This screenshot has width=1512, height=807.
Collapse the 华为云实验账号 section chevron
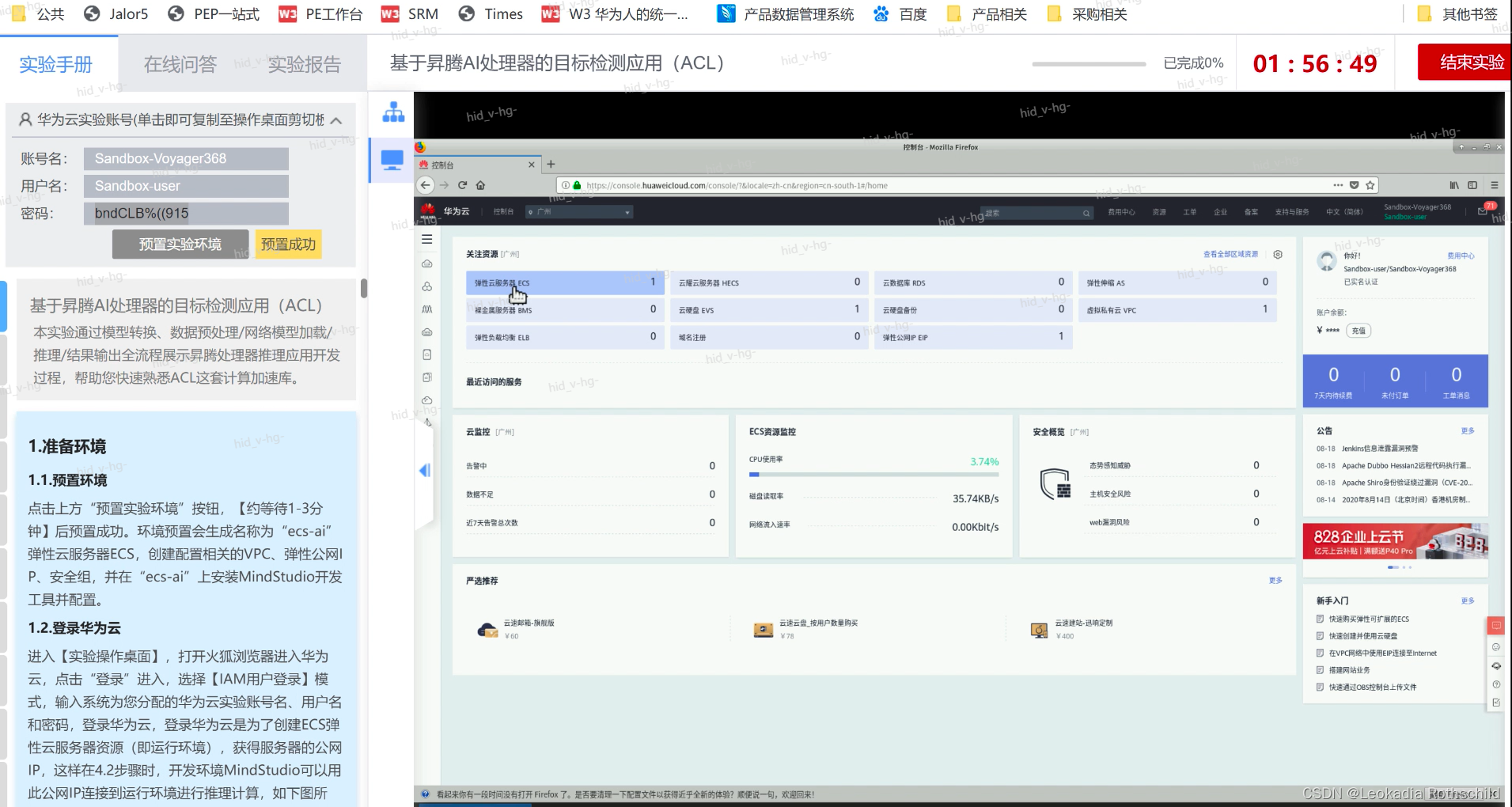click(x=336, y=120)
